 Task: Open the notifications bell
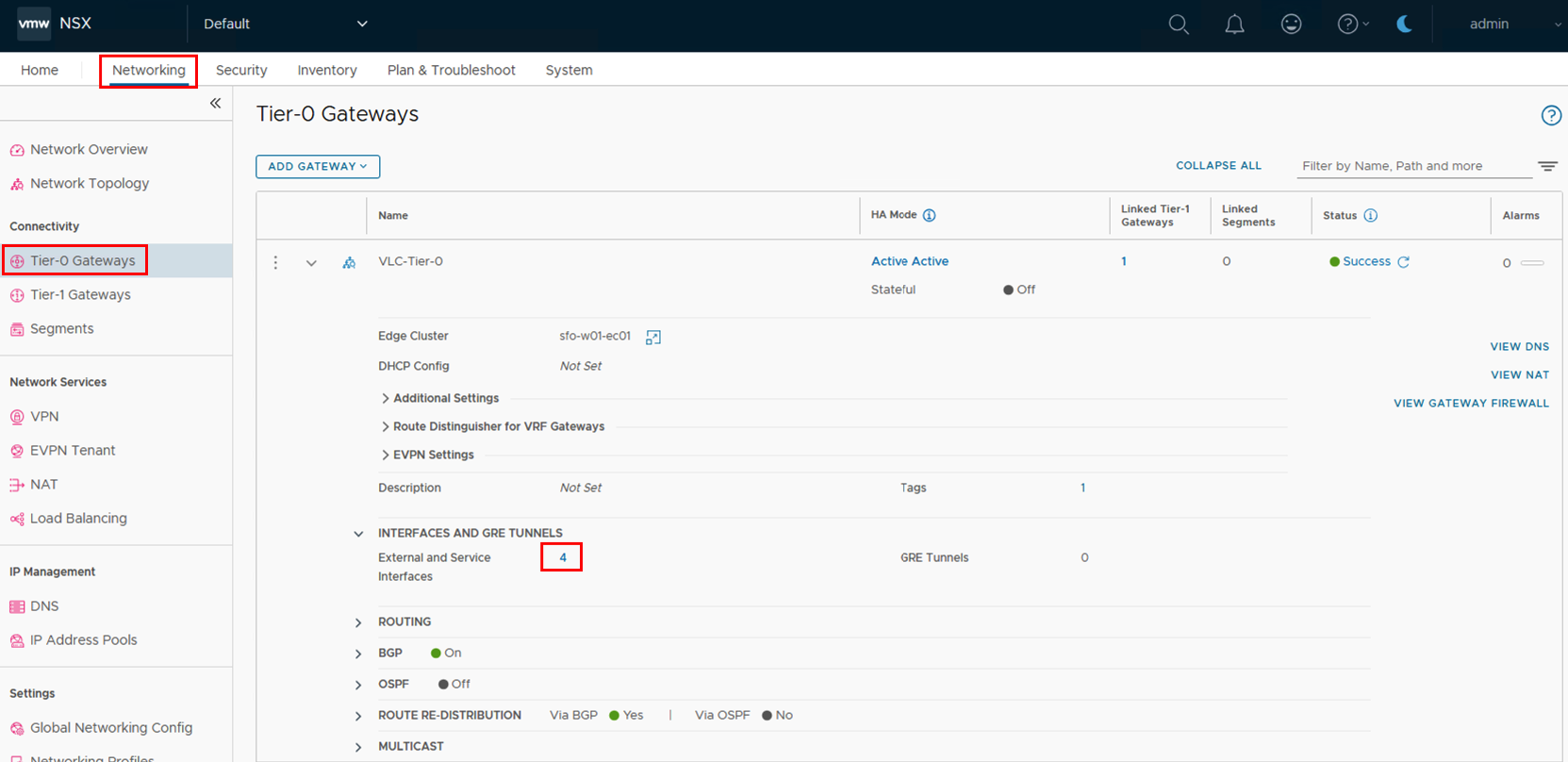tap(1234, 25)
